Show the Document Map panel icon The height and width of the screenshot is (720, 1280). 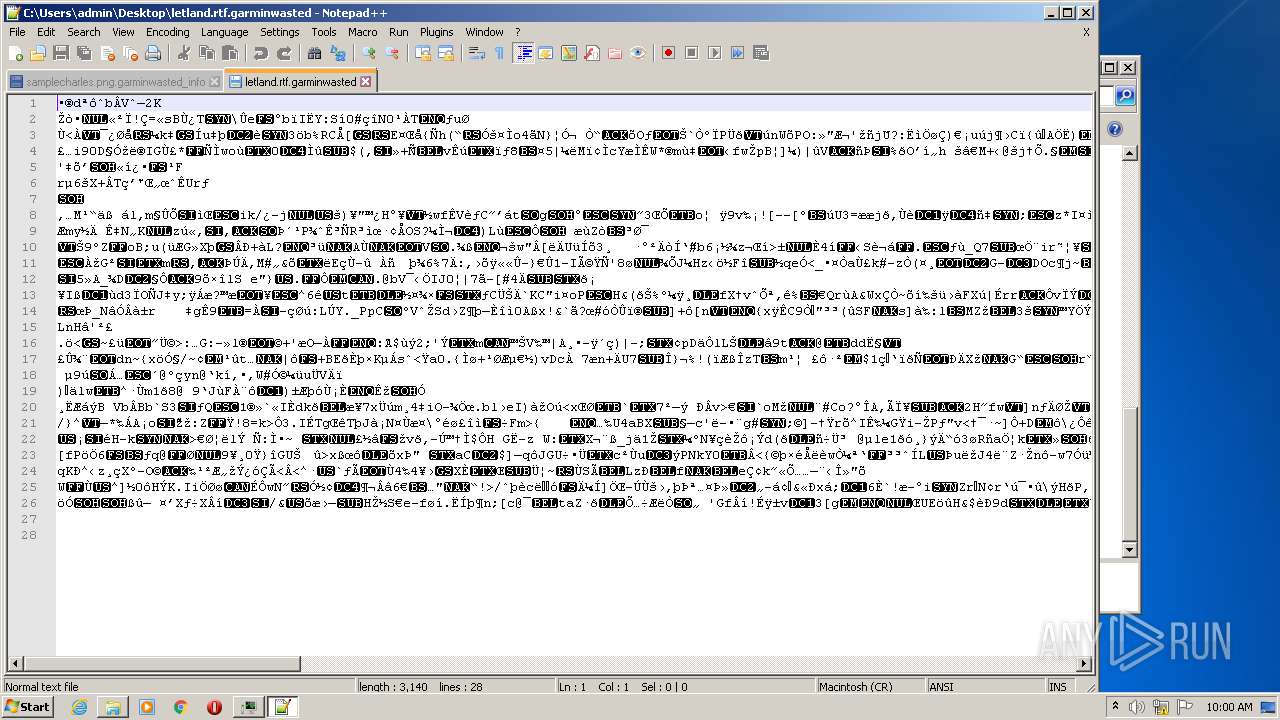click(x=569, y=53)
